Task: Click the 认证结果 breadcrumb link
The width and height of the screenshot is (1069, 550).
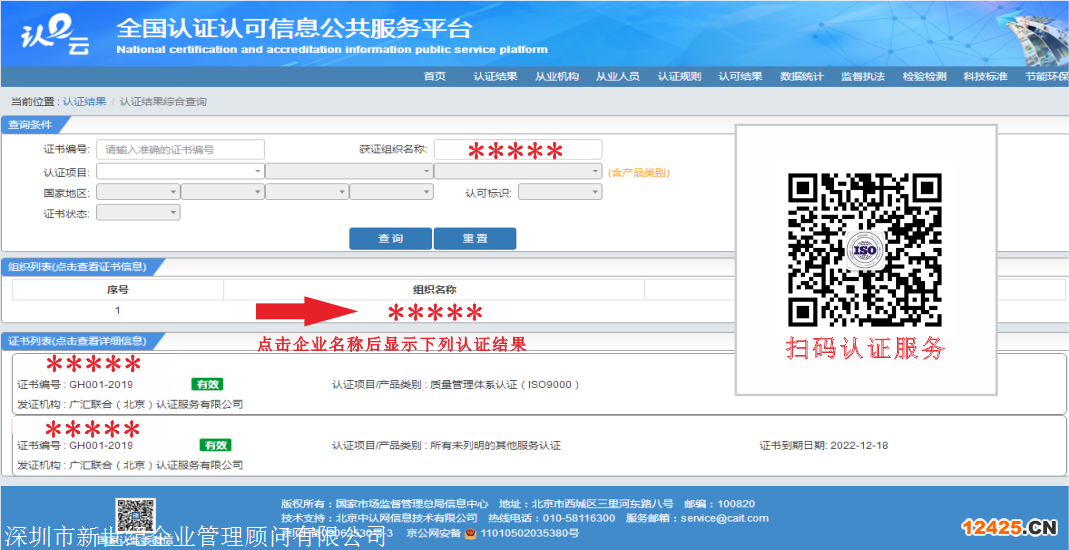Action: pyautogui.click(x=84, y=102)
